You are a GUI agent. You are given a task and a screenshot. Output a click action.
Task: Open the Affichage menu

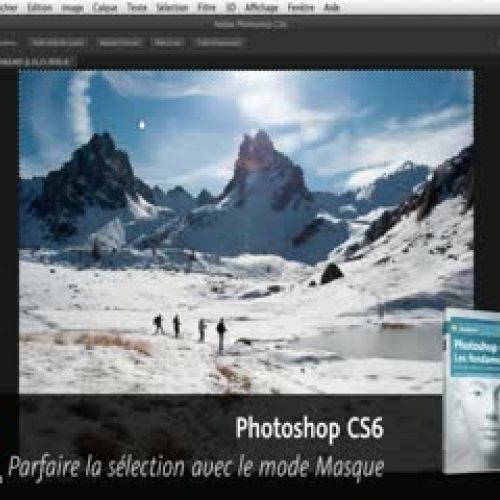click(x=261, y=7)
